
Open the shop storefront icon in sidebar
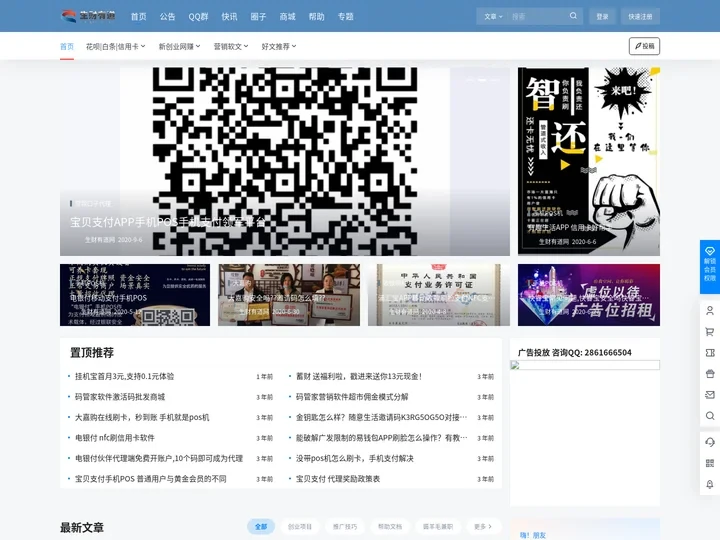[x=709, y=374]
